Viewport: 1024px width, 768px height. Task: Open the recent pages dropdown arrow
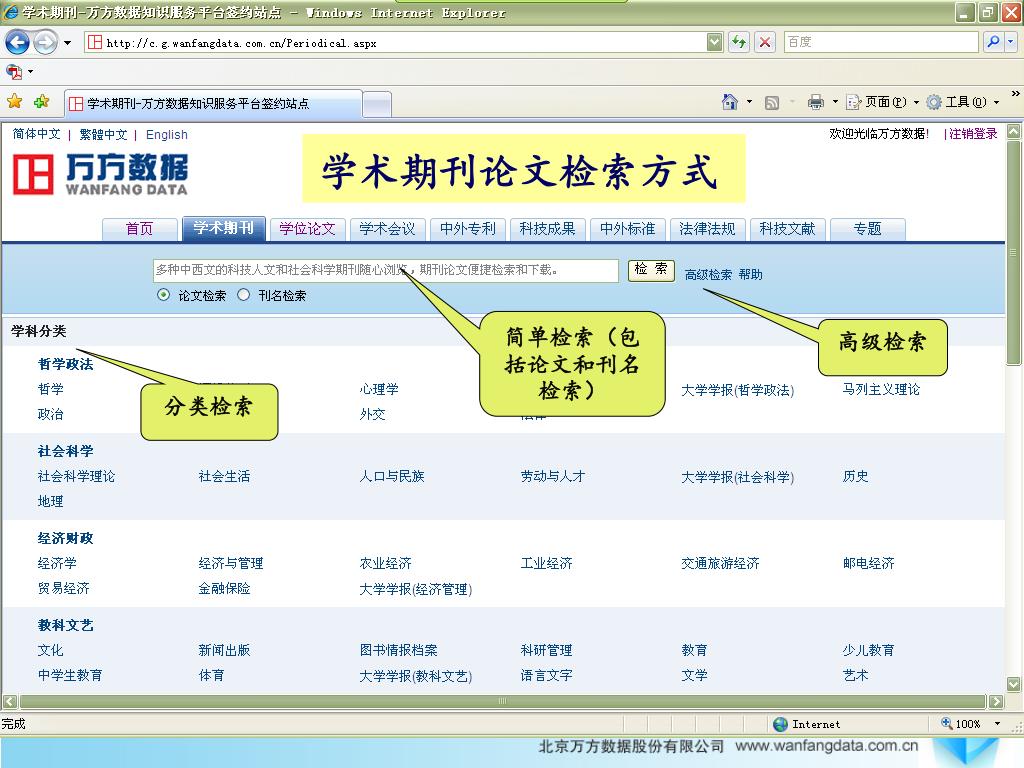click(x=67, y=43)
